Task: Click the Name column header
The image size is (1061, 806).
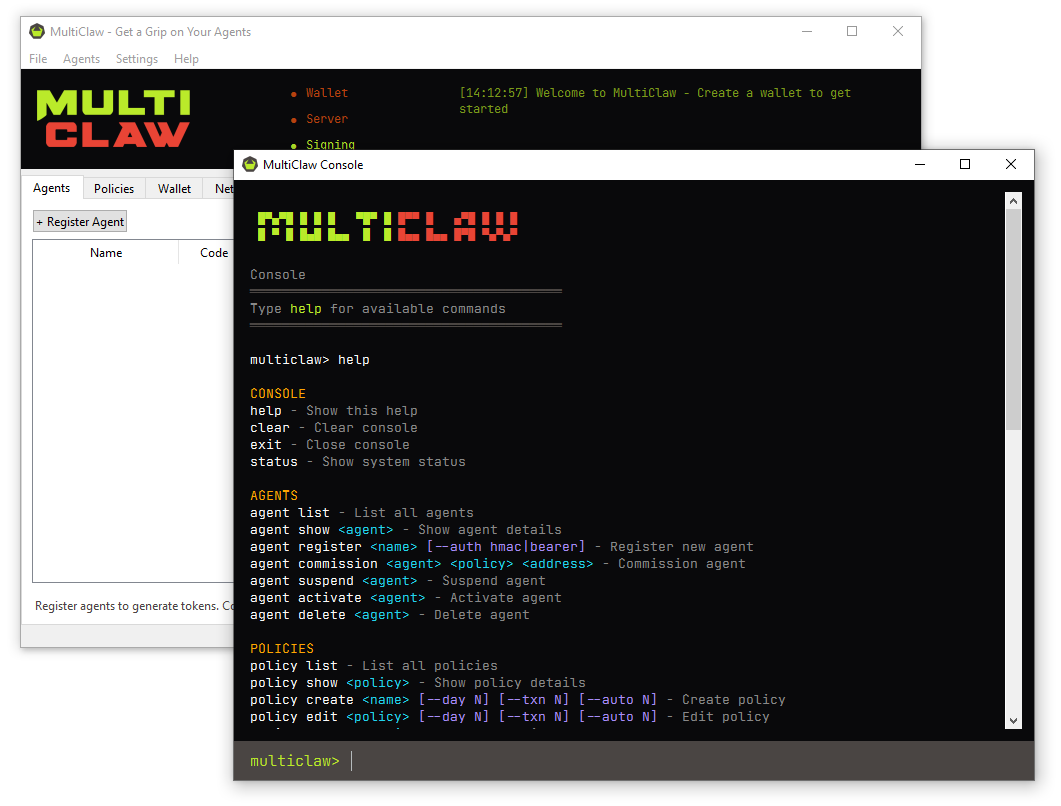Action: [x=105, y=252]
